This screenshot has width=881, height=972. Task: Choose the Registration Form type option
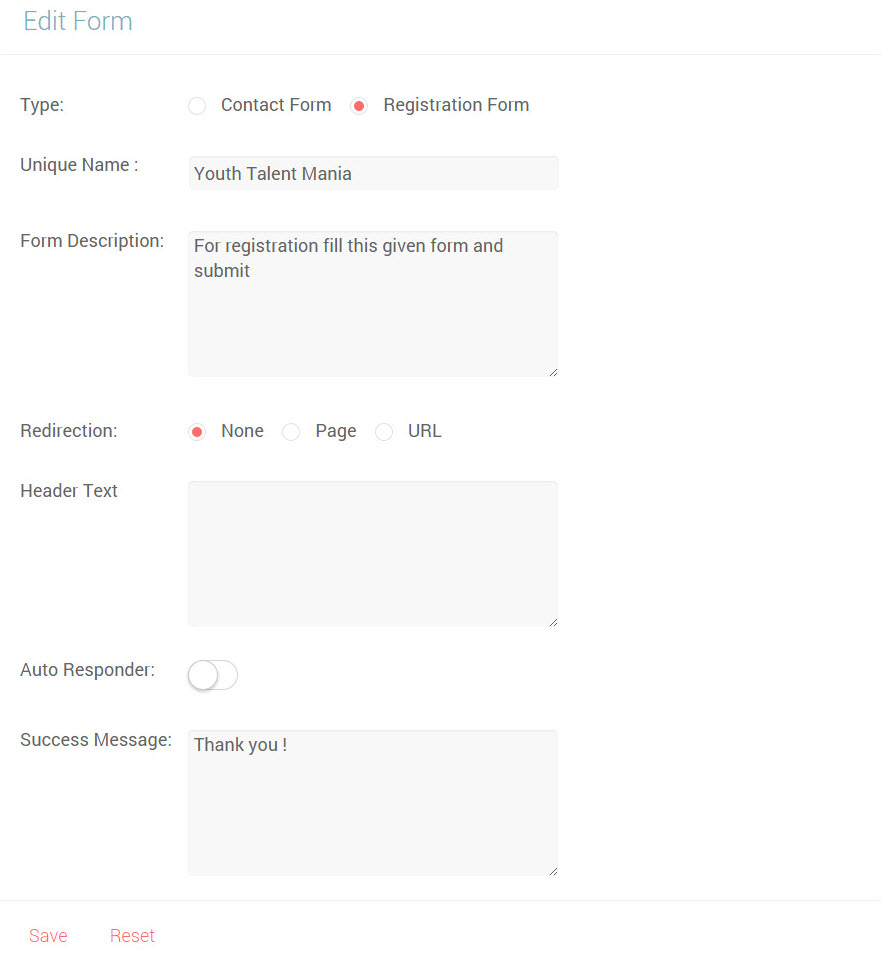[360, 106]
